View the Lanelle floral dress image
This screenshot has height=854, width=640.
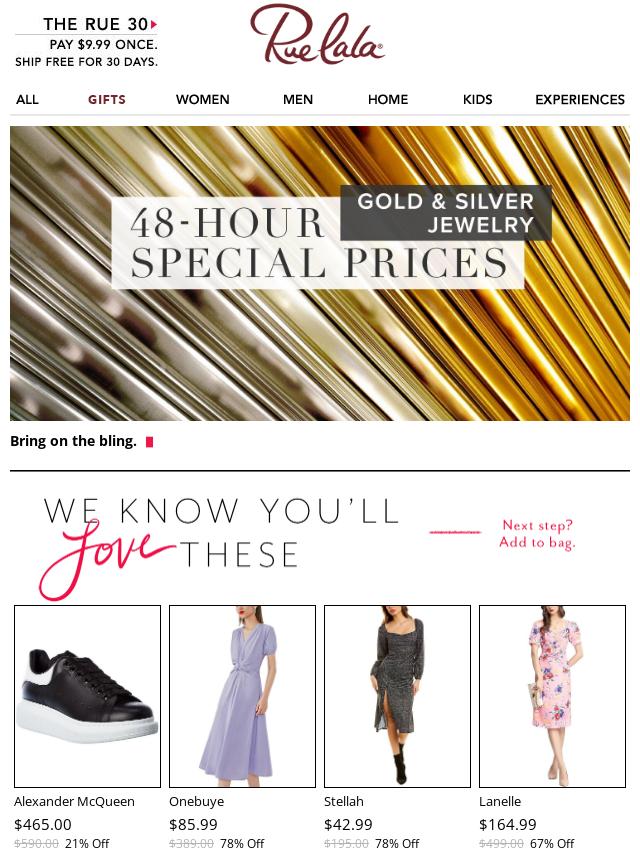click(552, 696)
